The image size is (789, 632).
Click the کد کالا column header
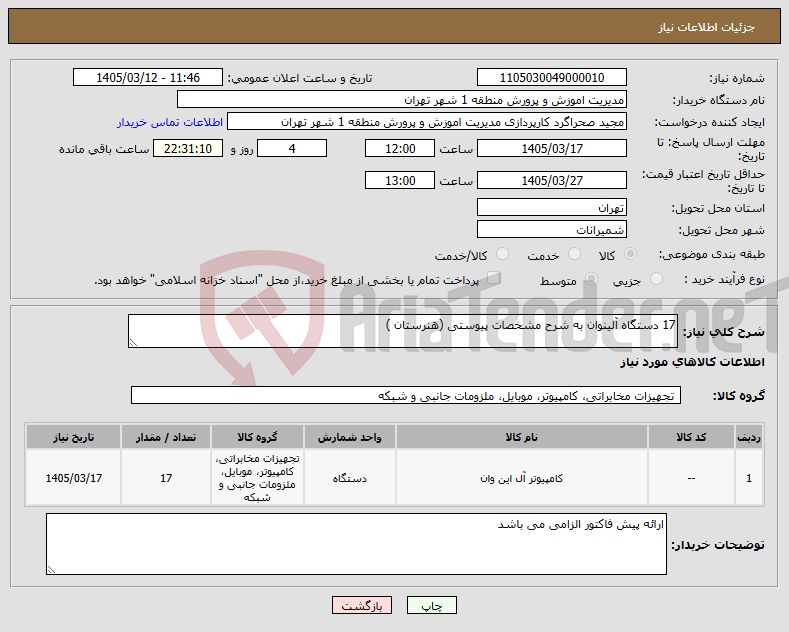[691, 437]
